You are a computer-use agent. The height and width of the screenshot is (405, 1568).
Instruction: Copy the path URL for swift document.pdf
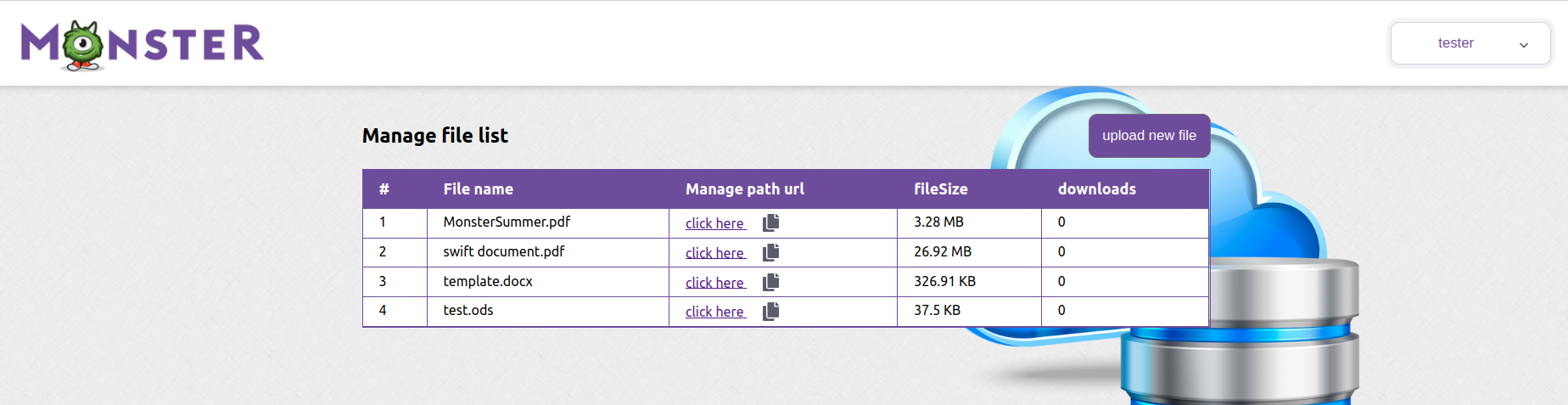click(770, 253)
